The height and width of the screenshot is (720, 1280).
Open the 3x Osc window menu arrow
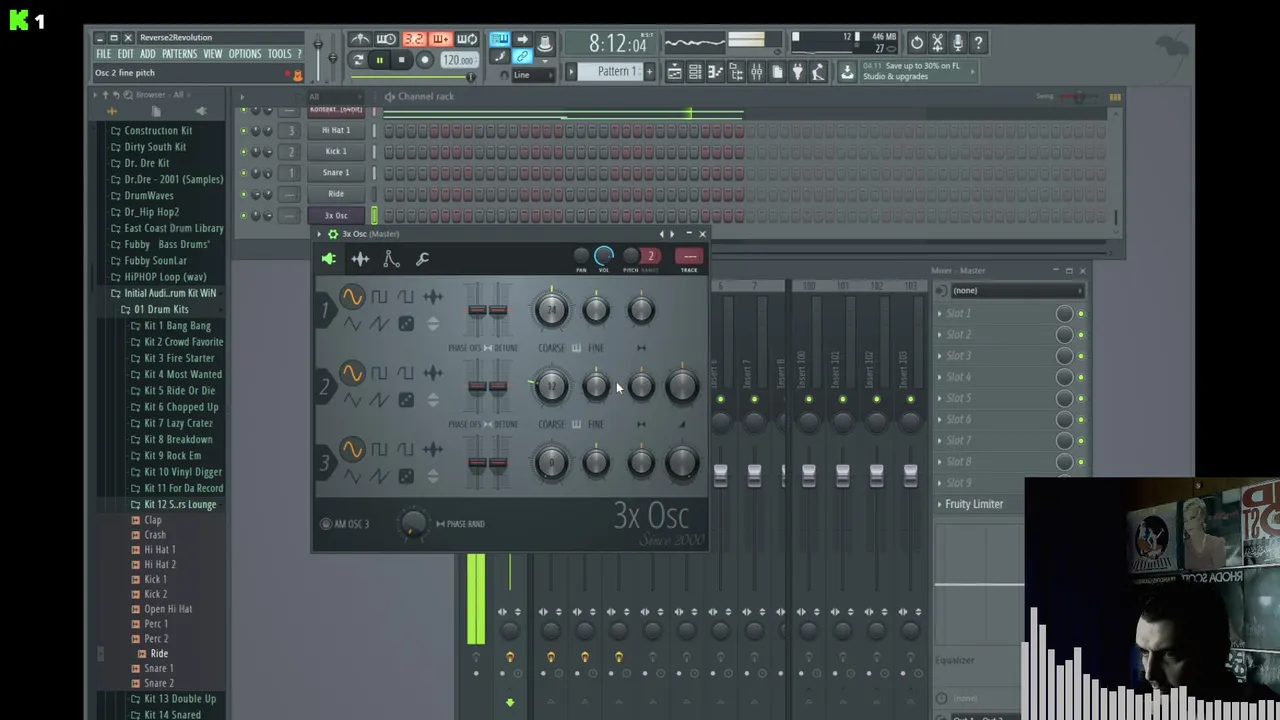pos(319,234)
